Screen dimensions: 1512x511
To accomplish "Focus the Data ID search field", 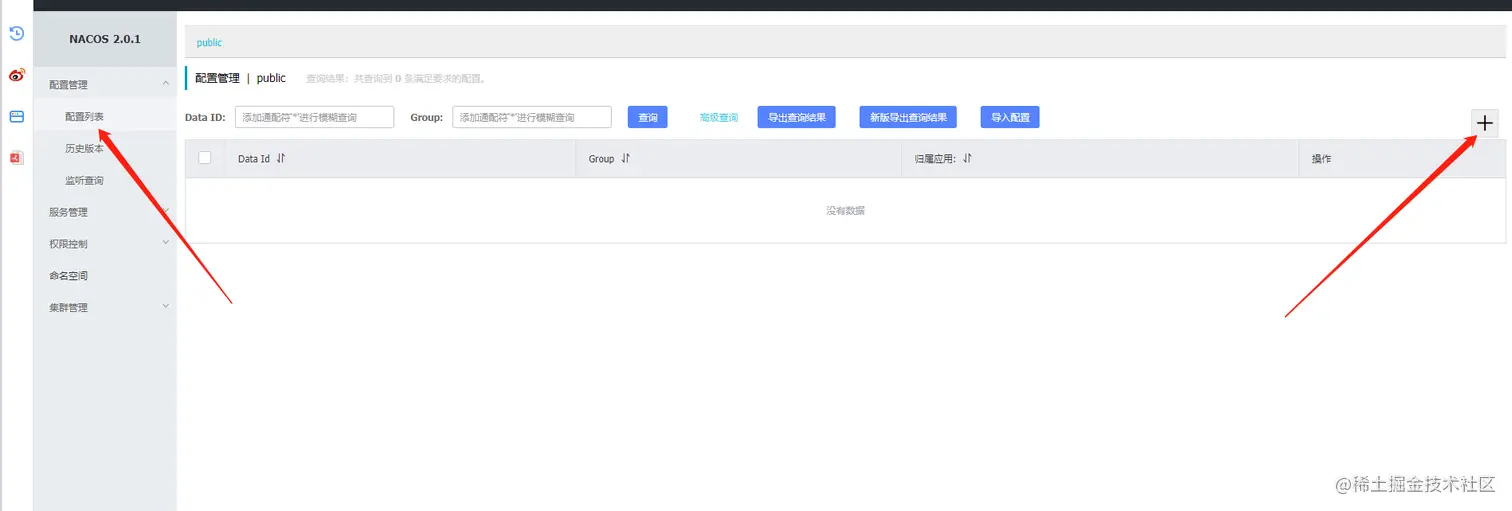I will [x=314, y=117].
